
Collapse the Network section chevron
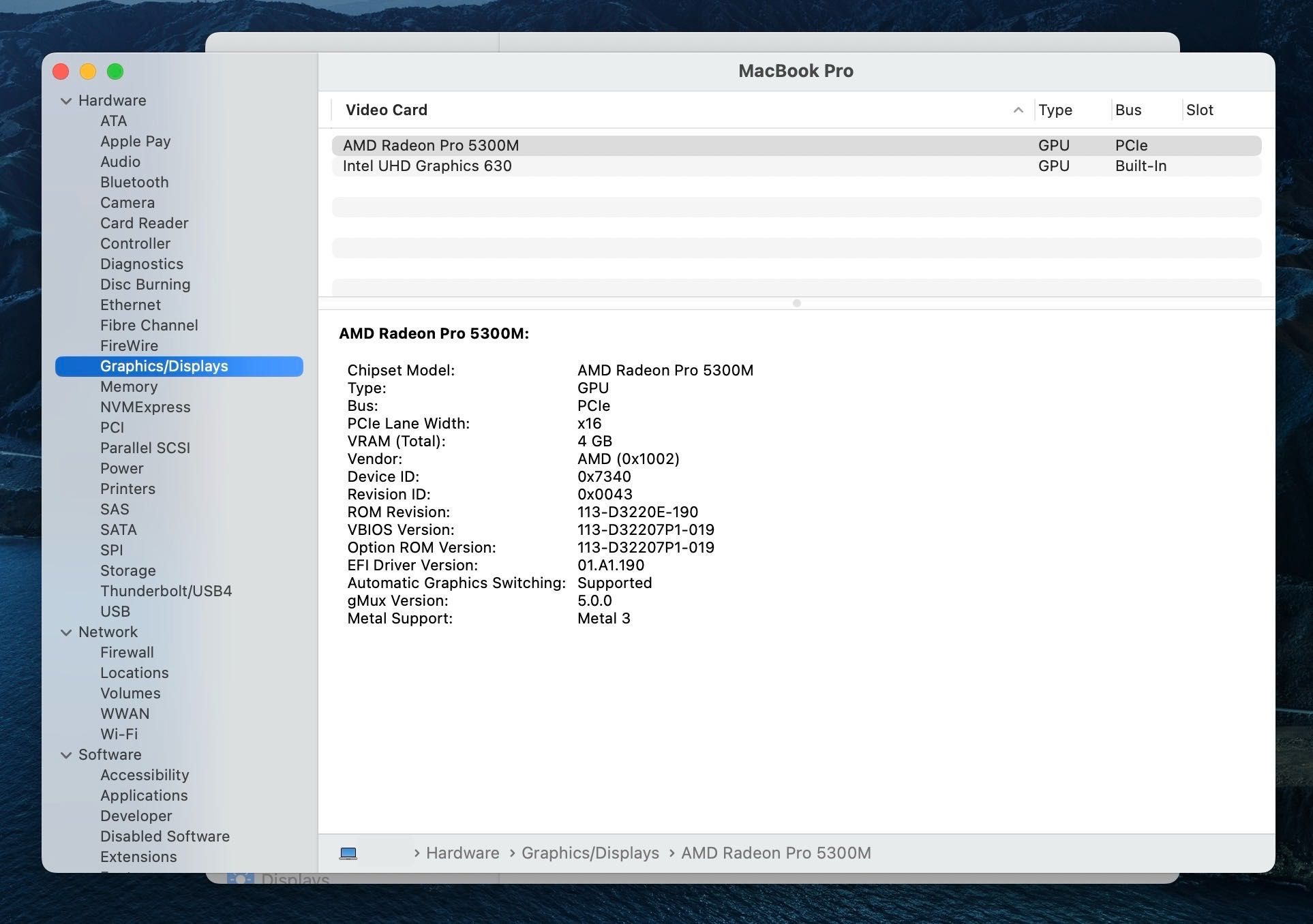[x=66, y=632]
